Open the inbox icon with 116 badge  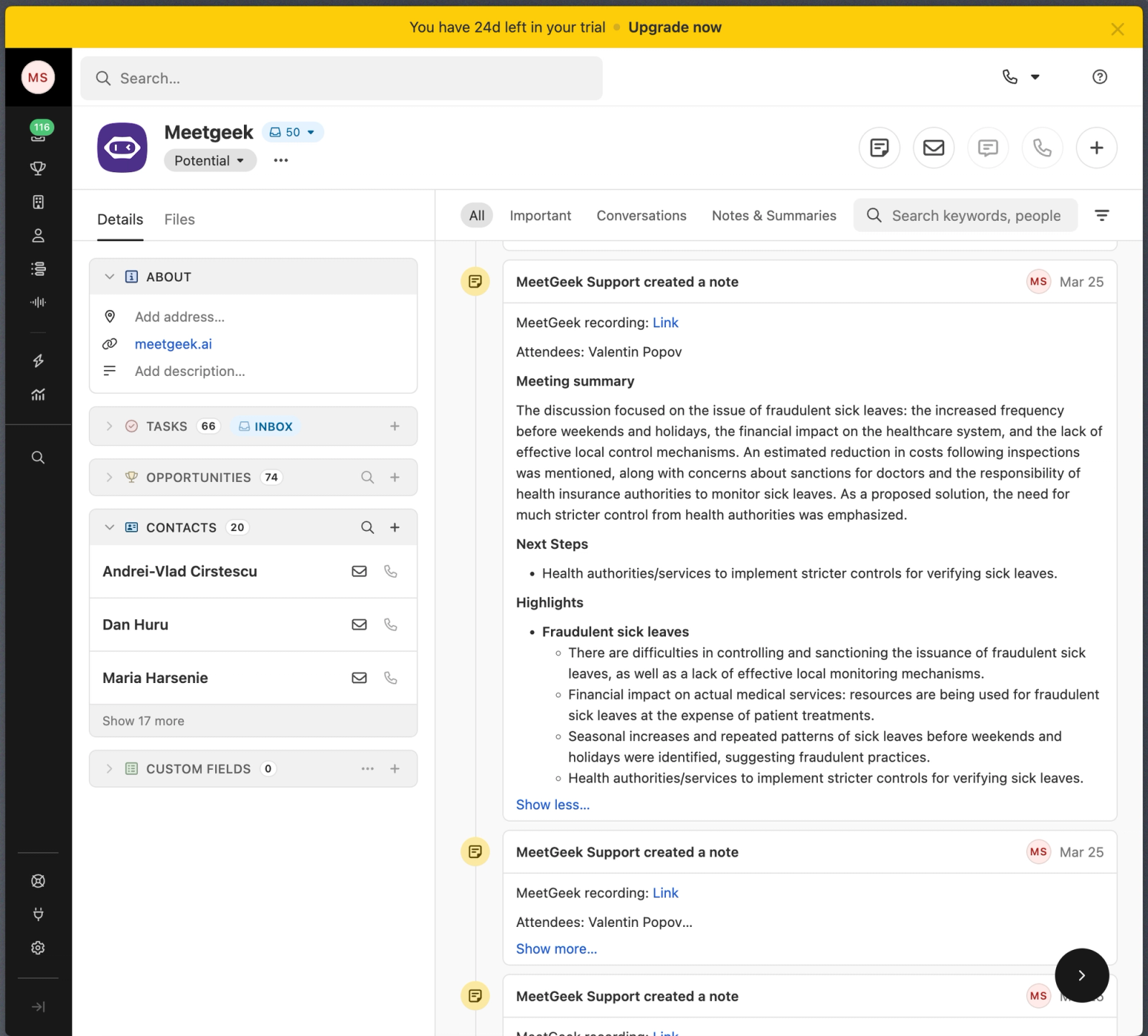coord(39,132)
